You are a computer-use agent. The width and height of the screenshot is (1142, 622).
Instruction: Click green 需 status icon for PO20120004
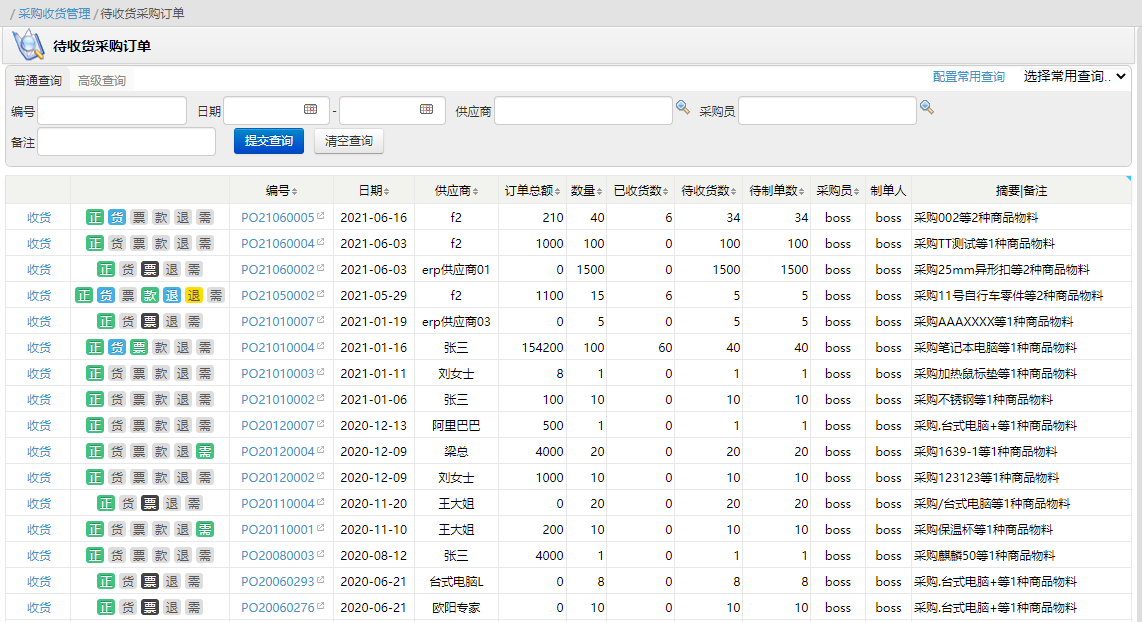click(x=205, y=452)
